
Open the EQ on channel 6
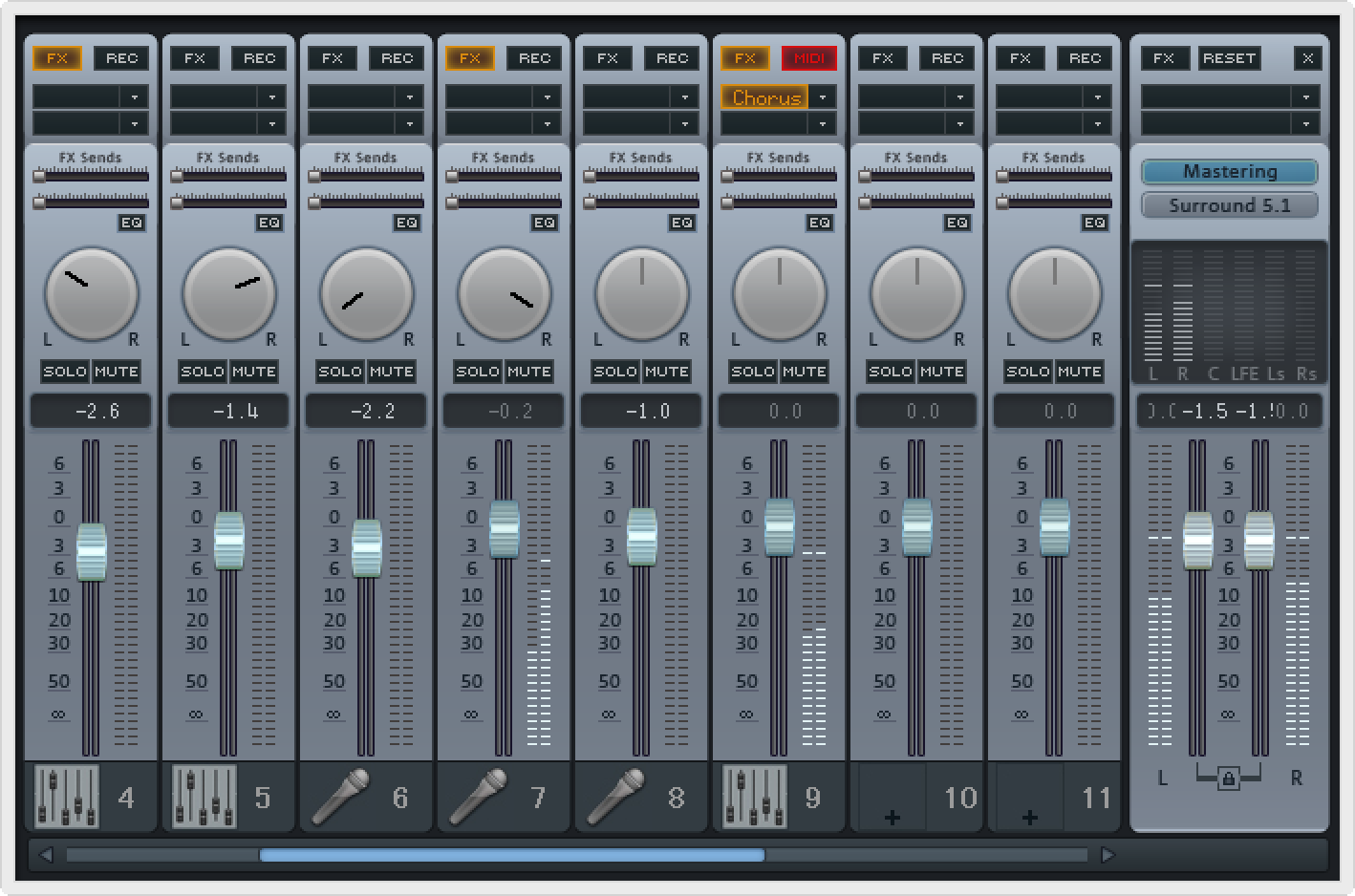(x=407, y=223)
